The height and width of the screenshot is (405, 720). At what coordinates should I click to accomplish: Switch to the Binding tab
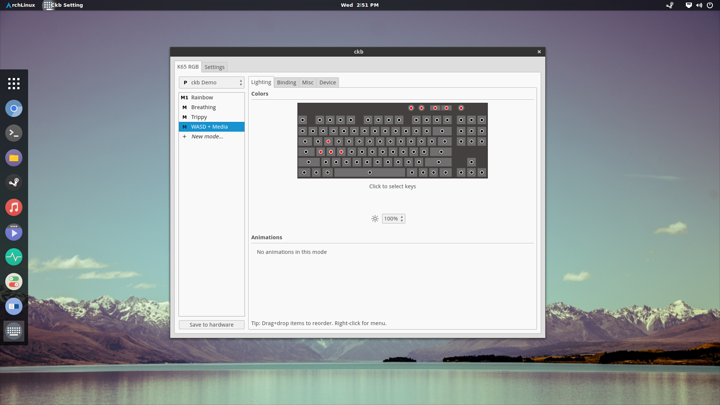286,82
